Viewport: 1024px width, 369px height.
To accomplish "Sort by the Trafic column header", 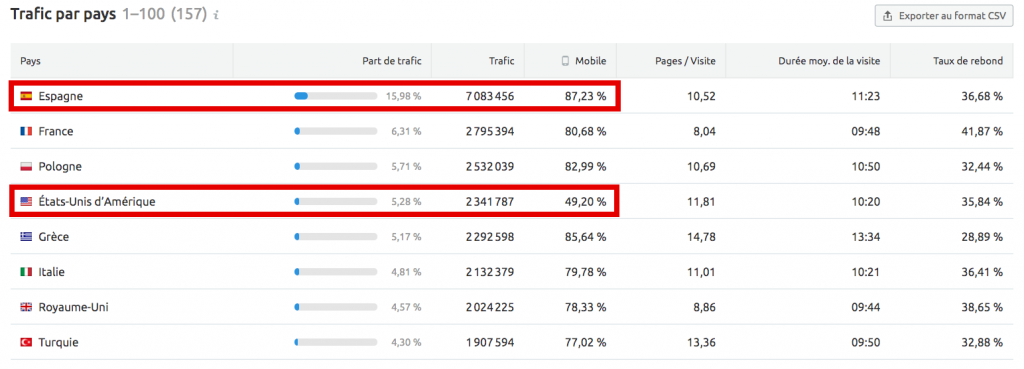I will 502,61.
